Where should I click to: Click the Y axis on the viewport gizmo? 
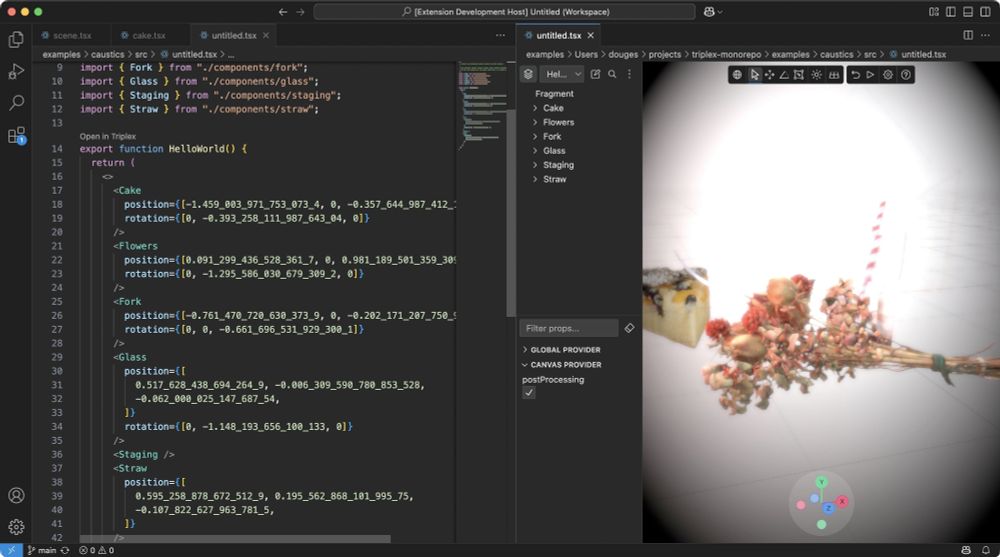coord(821,482)
